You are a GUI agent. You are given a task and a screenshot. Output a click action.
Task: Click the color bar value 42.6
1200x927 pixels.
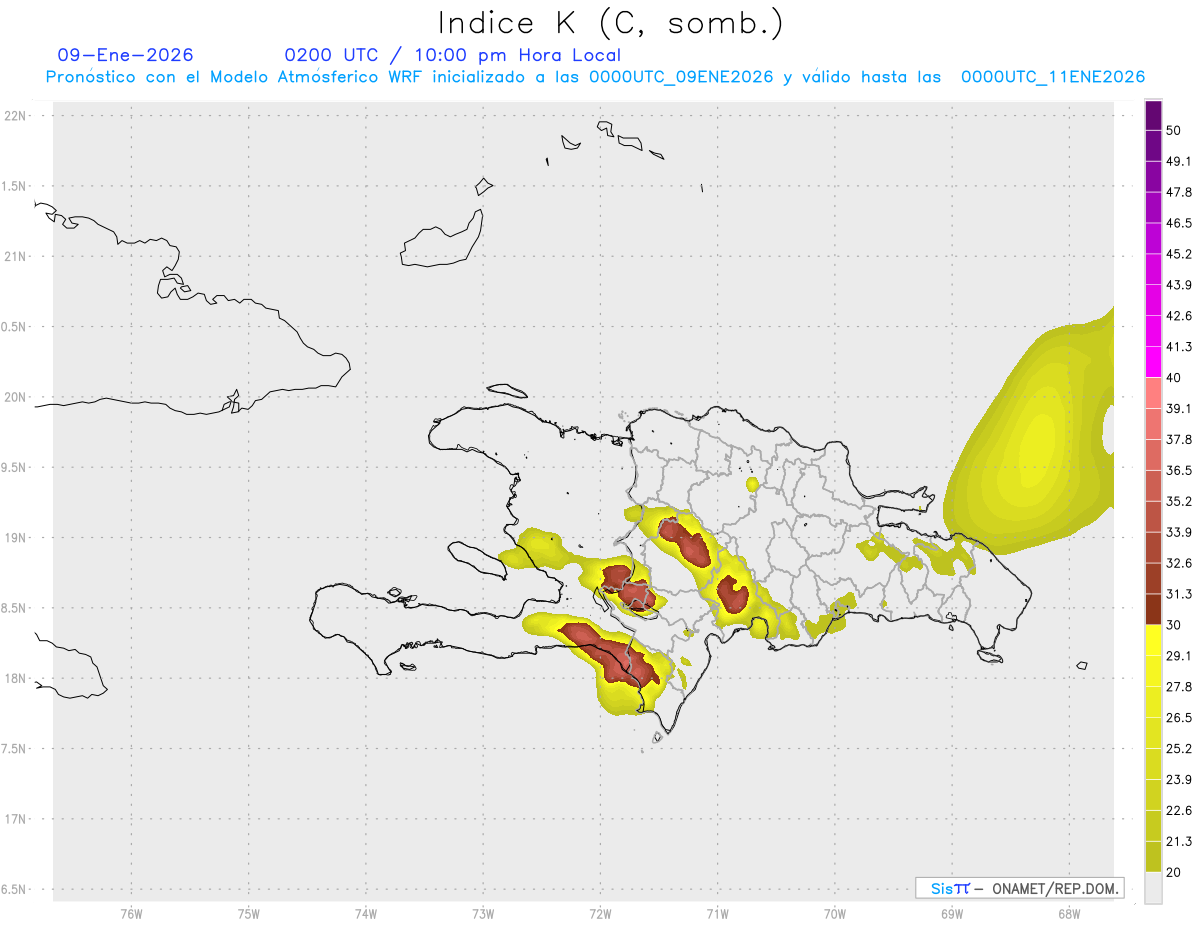[1179, 316]
